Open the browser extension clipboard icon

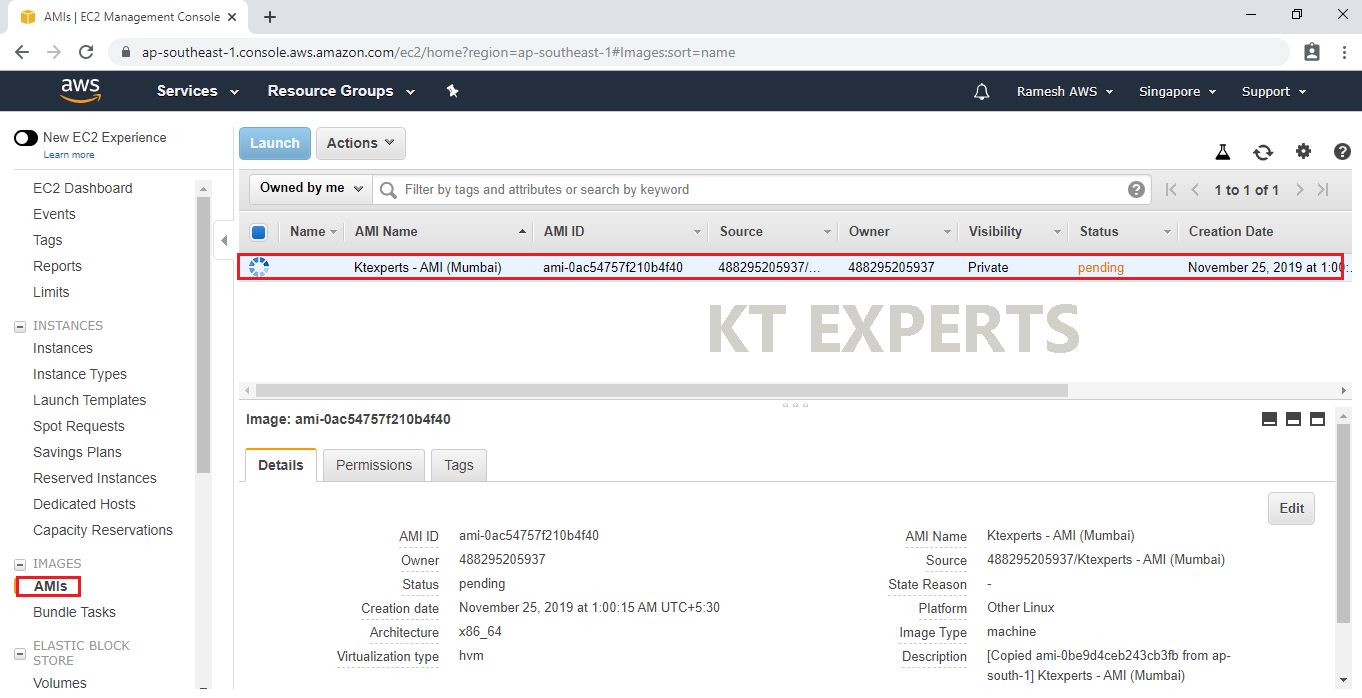1312,52
